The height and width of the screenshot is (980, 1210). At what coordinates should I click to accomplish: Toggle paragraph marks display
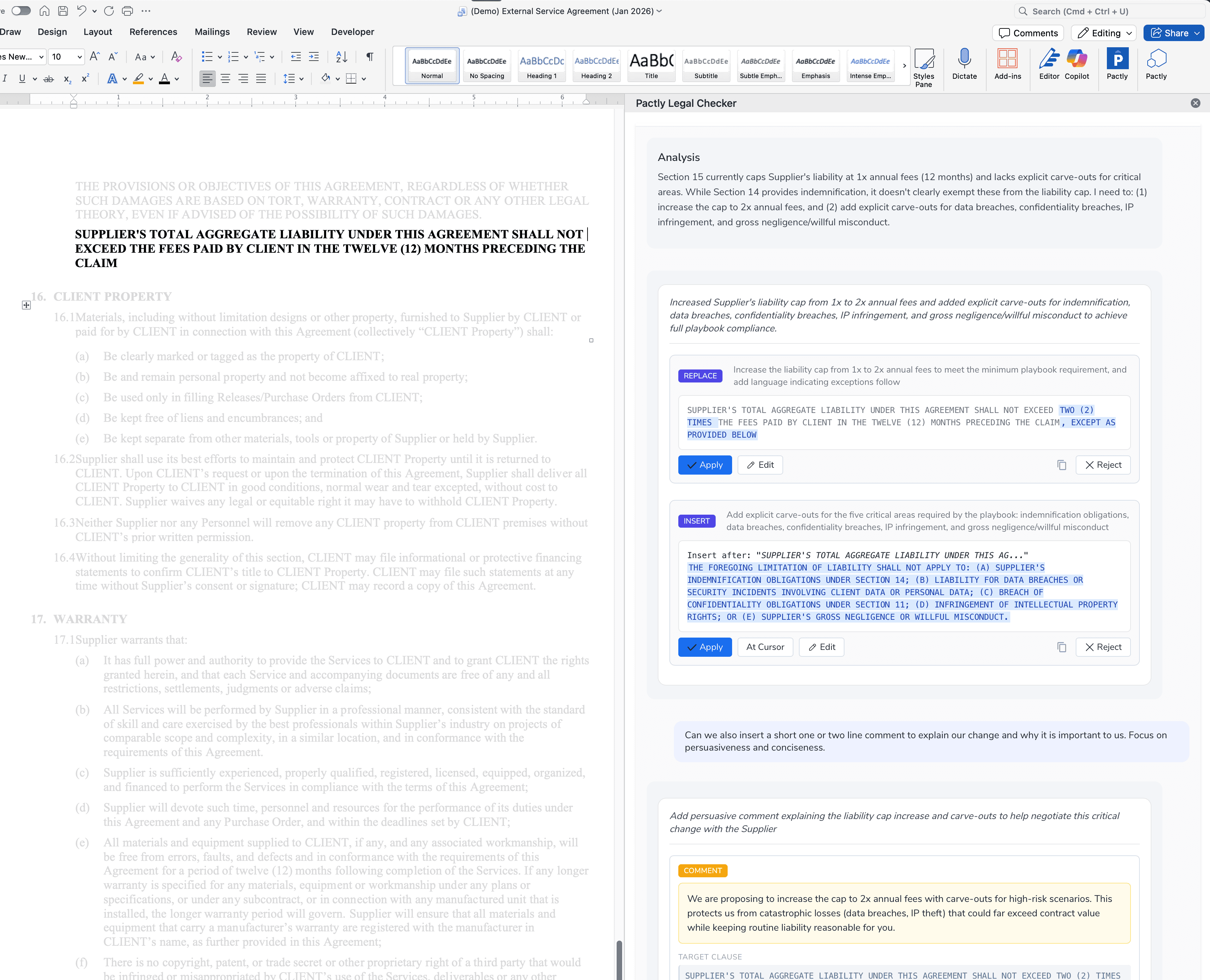pos(370,56)
